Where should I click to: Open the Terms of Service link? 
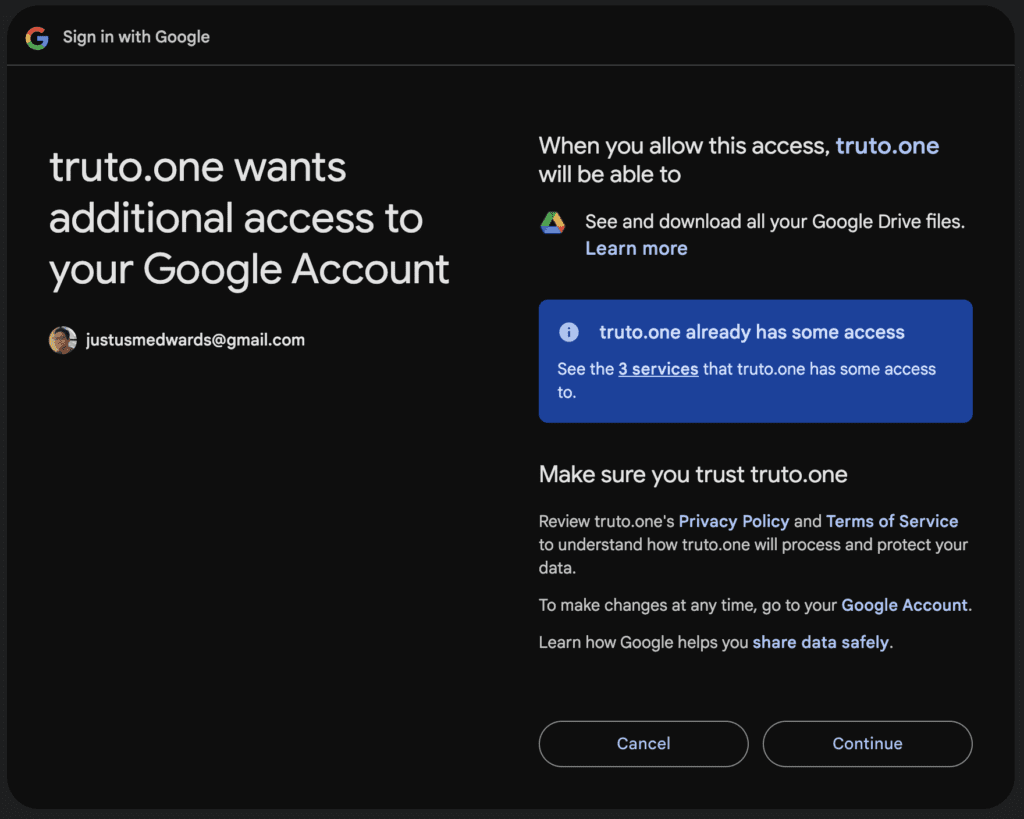pyautogui.click(x=892, y=521)
